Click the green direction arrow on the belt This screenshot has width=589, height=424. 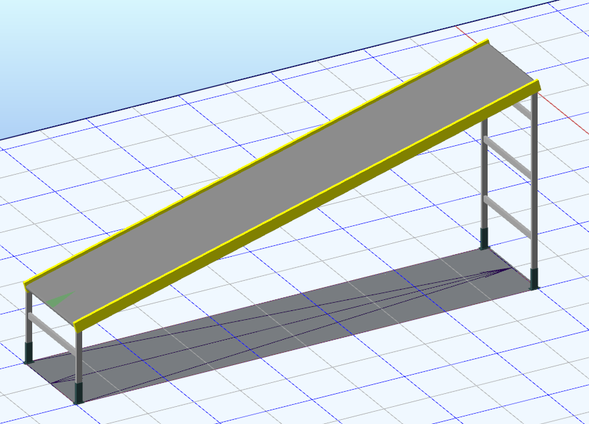click(x=60, y=299)
